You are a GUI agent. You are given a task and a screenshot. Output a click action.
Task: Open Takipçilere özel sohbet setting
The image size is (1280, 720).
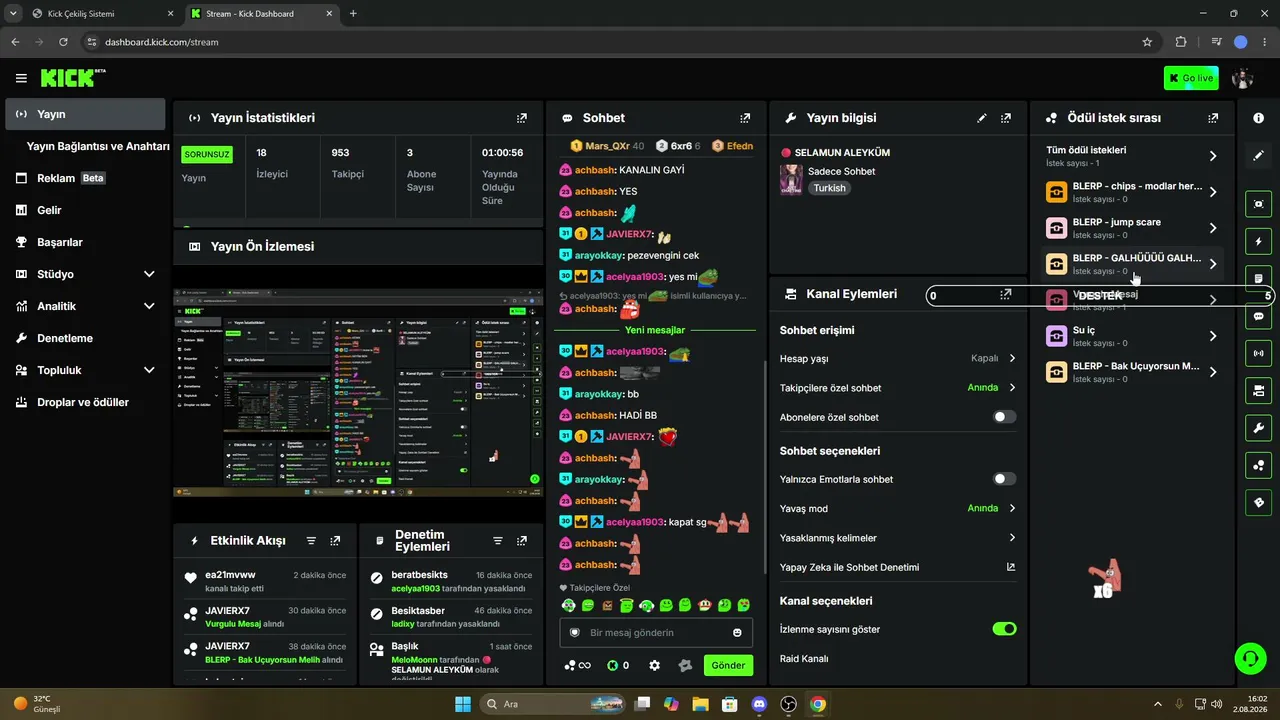click(x=898, y=388)
